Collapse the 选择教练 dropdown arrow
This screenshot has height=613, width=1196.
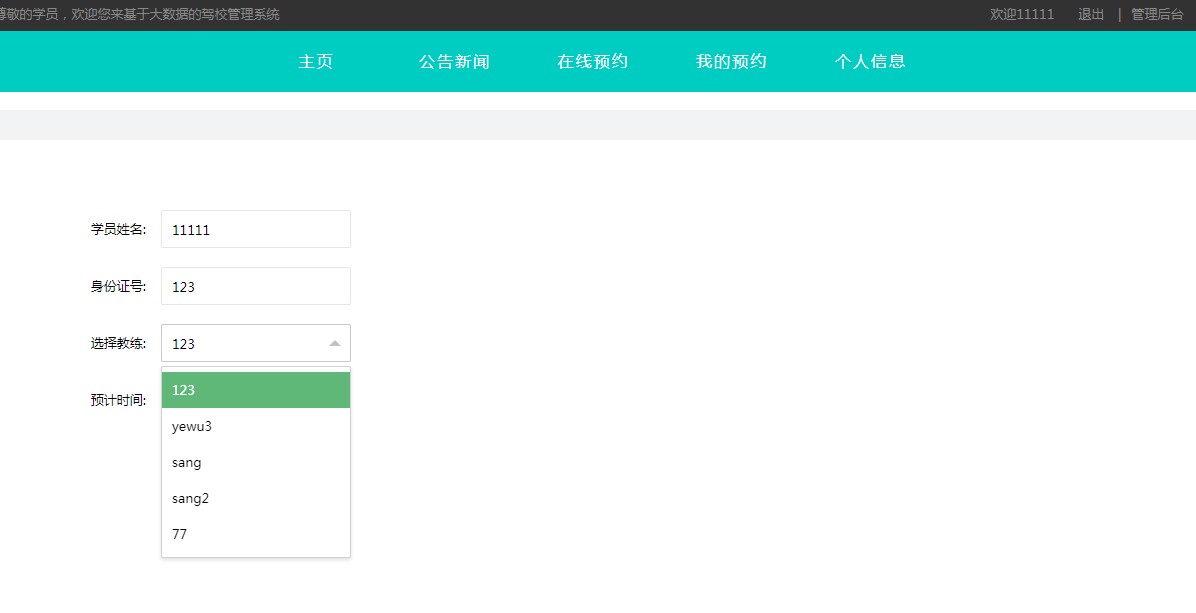point(335,344)
